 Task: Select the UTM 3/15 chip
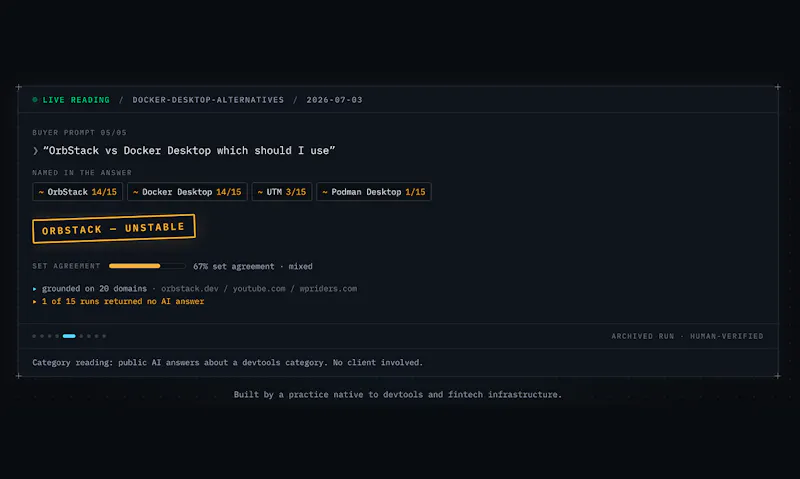pyautogui.click(x=282, y=192)
